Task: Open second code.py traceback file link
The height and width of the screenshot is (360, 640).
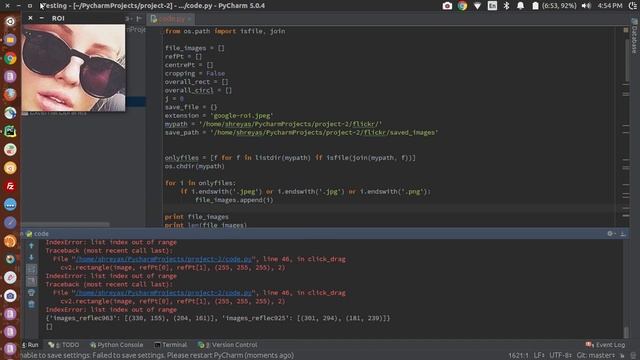Action: [x=163, y=293]
